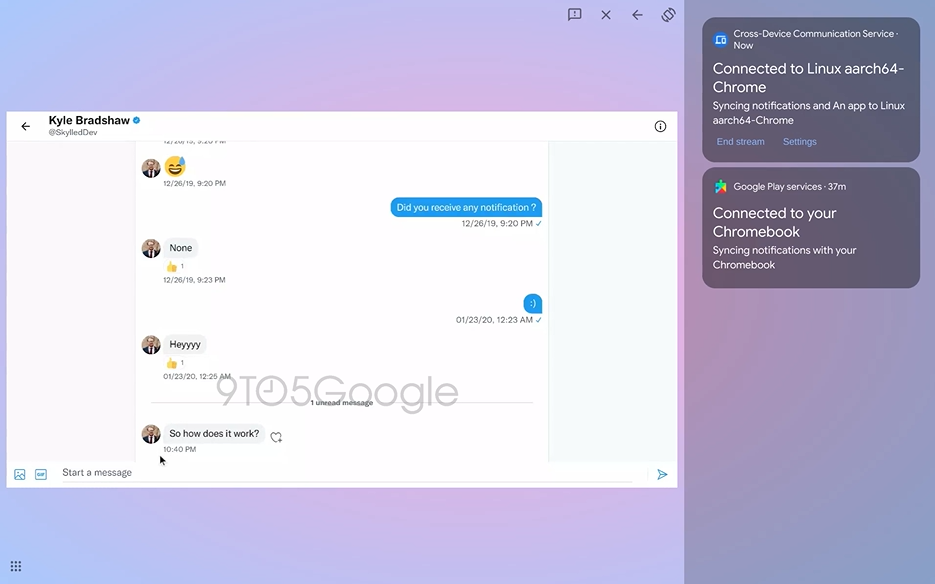The height and width of the screenshot is (584, 935).
Task: Click the laughing emoji message
Action: point(175,166)
